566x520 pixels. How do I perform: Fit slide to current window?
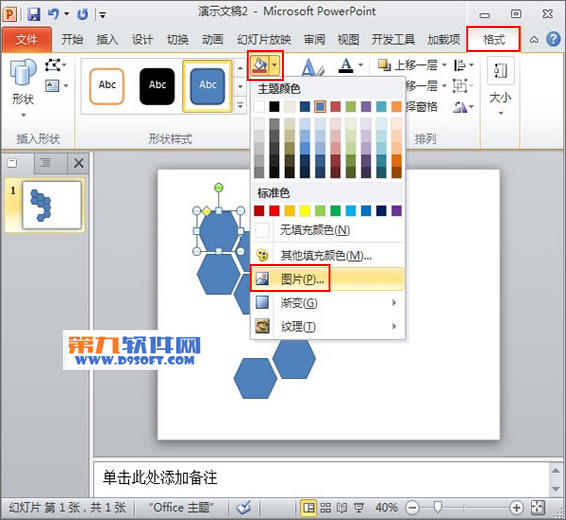[538, 508]
